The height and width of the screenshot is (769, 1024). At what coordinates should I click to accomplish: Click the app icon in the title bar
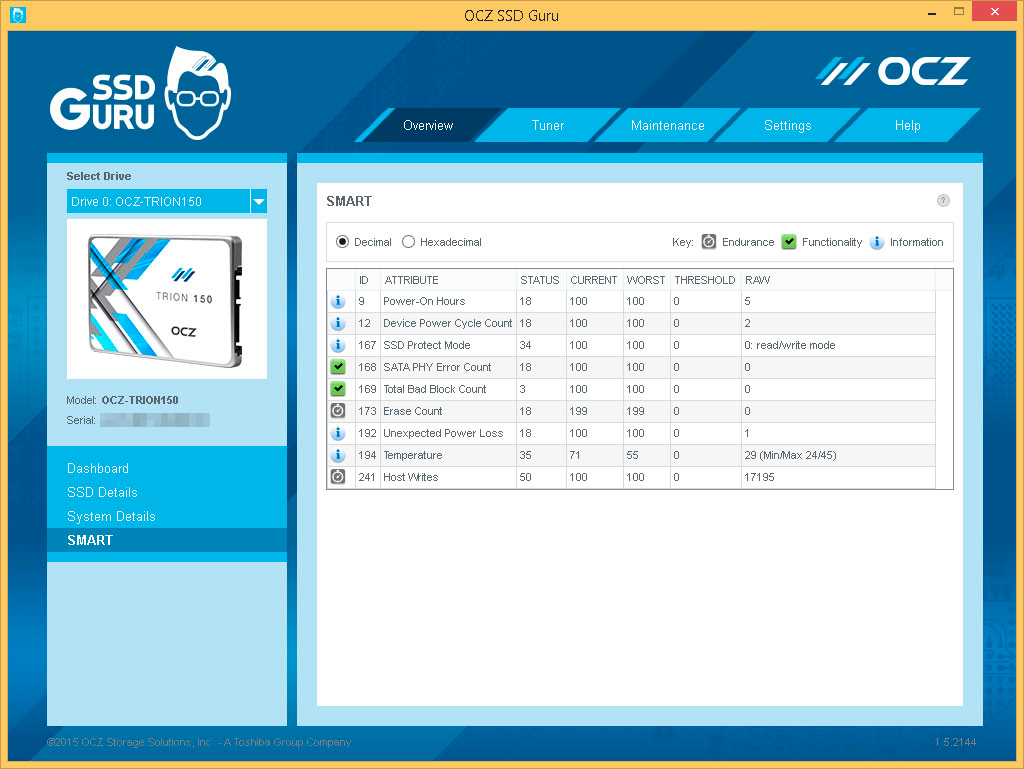pyautogui.click(x=18, y=14)
